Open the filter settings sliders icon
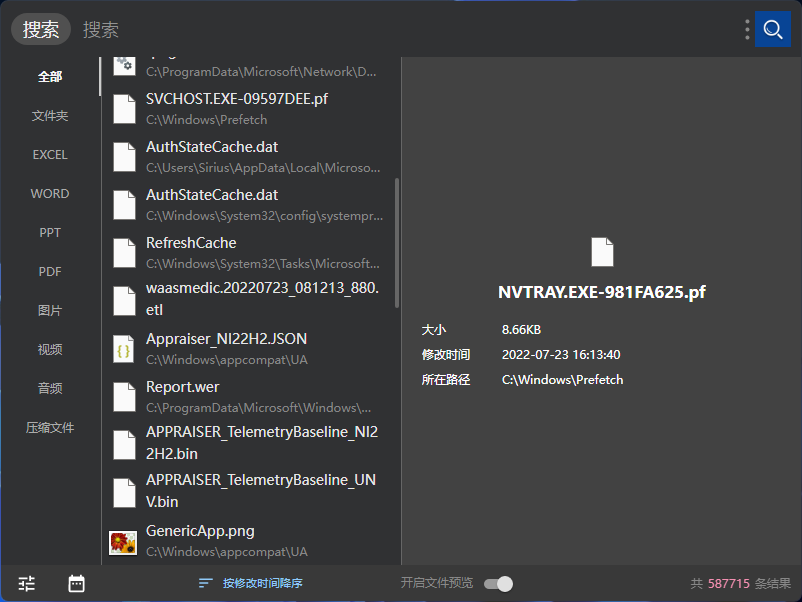The width and height of the screenshot is (802, 602). [x=27, y=583]
